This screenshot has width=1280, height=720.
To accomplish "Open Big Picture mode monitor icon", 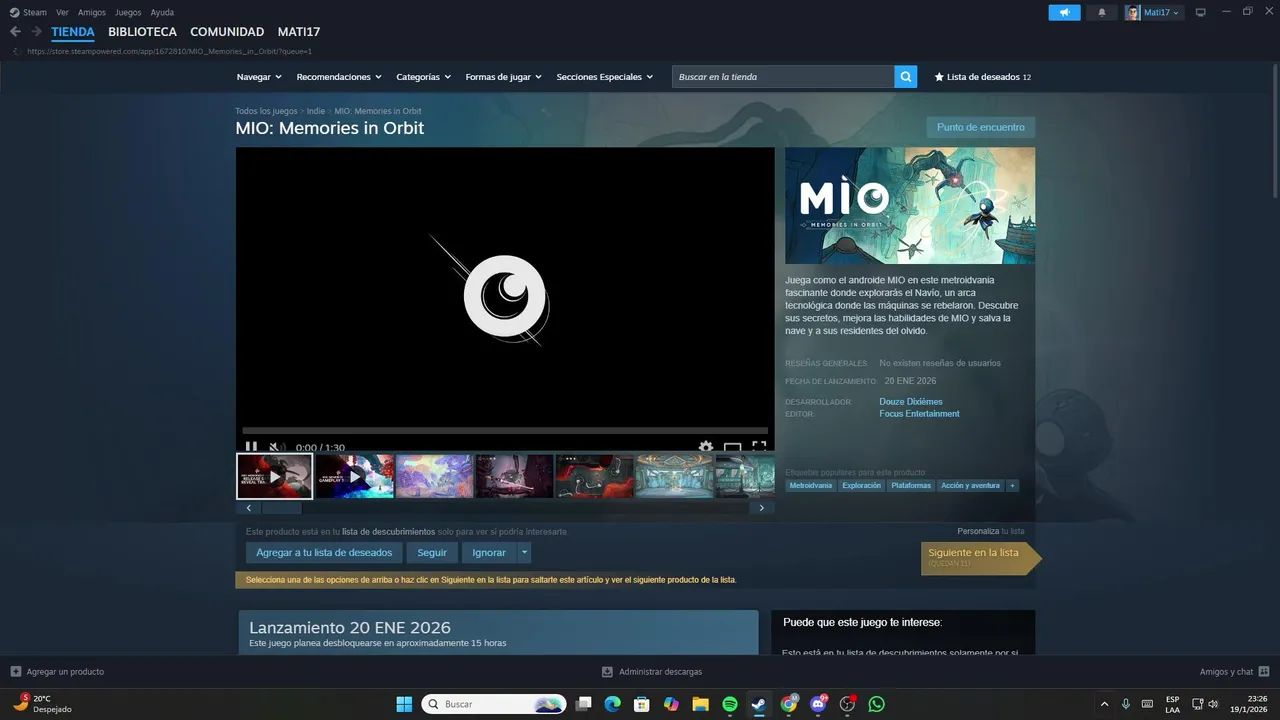I will click(1200, 12).
